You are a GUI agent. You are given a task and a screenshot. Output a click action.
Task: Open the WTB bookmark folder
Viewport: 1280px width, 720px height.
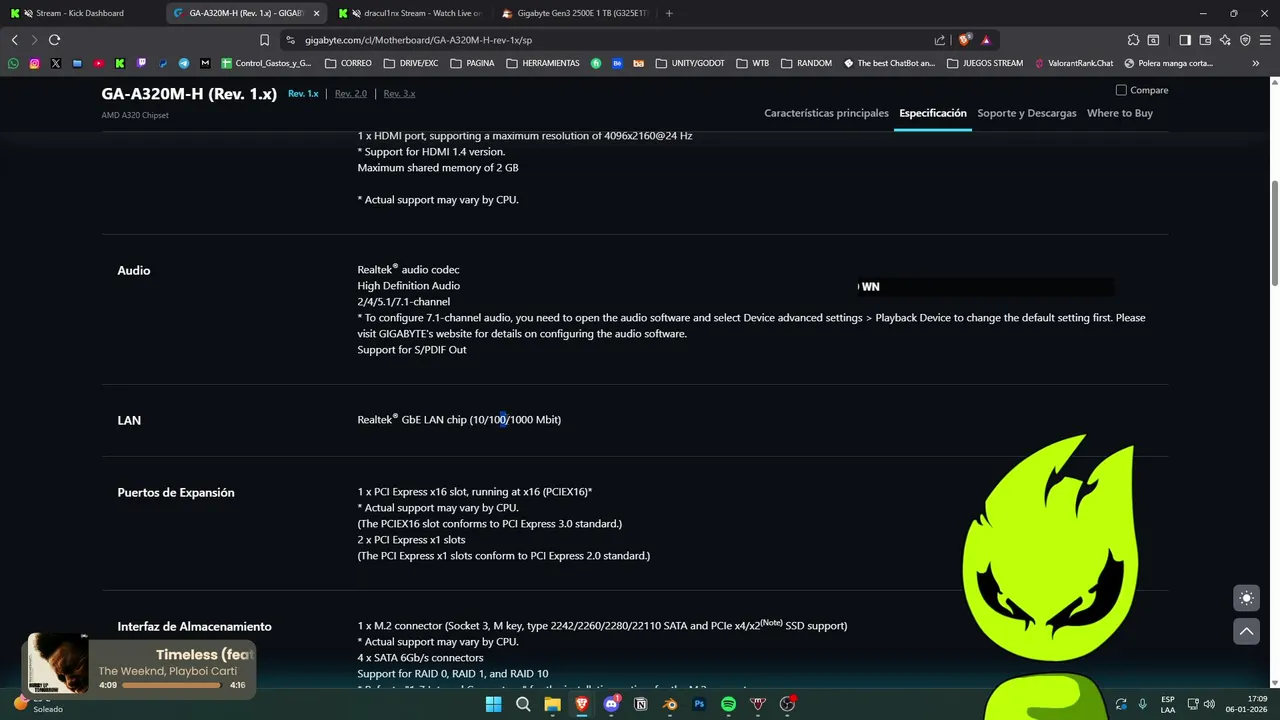click(752, 63)
